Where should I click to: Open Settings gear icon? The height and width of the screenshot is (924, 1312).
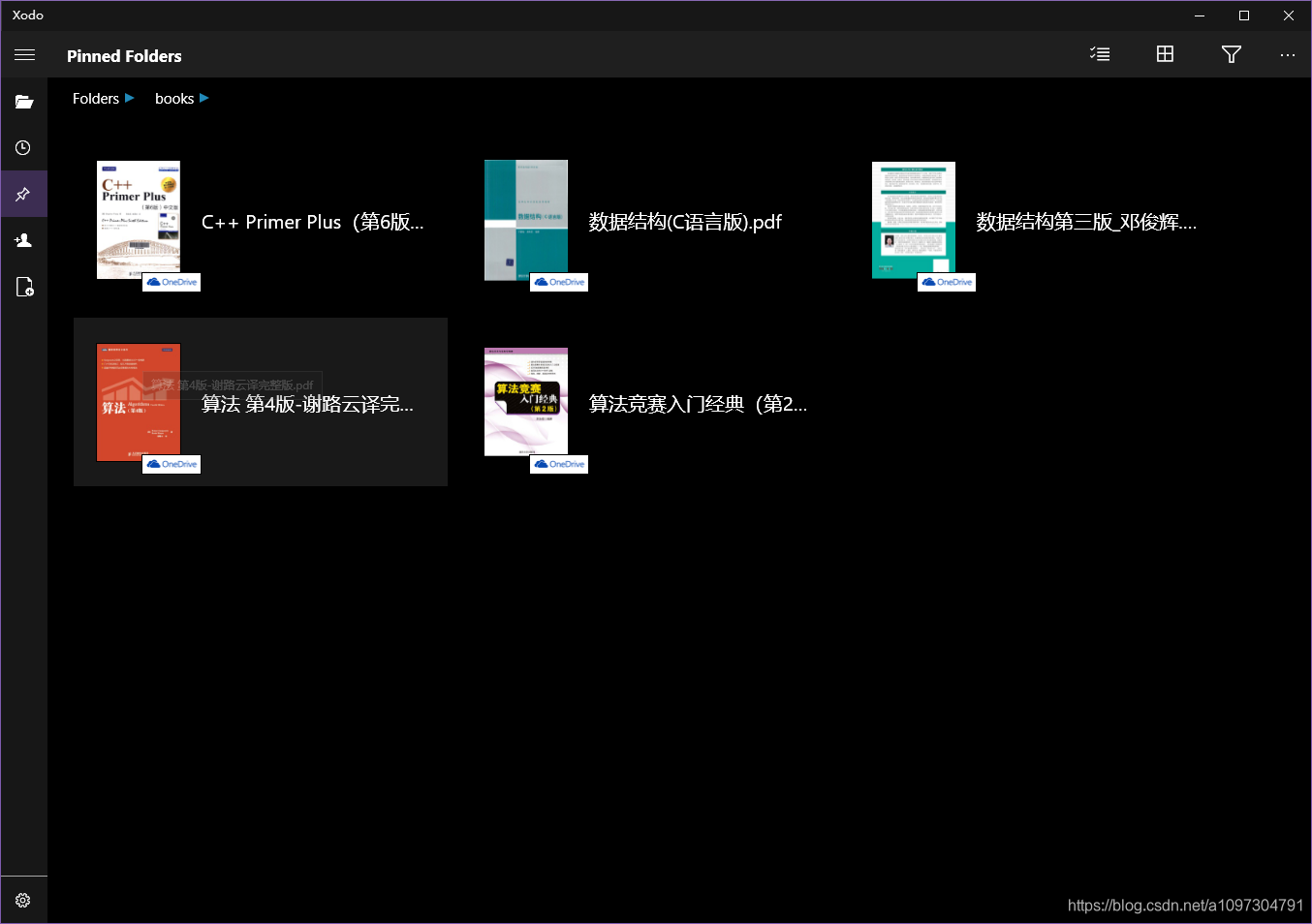[x=23, y=901]
